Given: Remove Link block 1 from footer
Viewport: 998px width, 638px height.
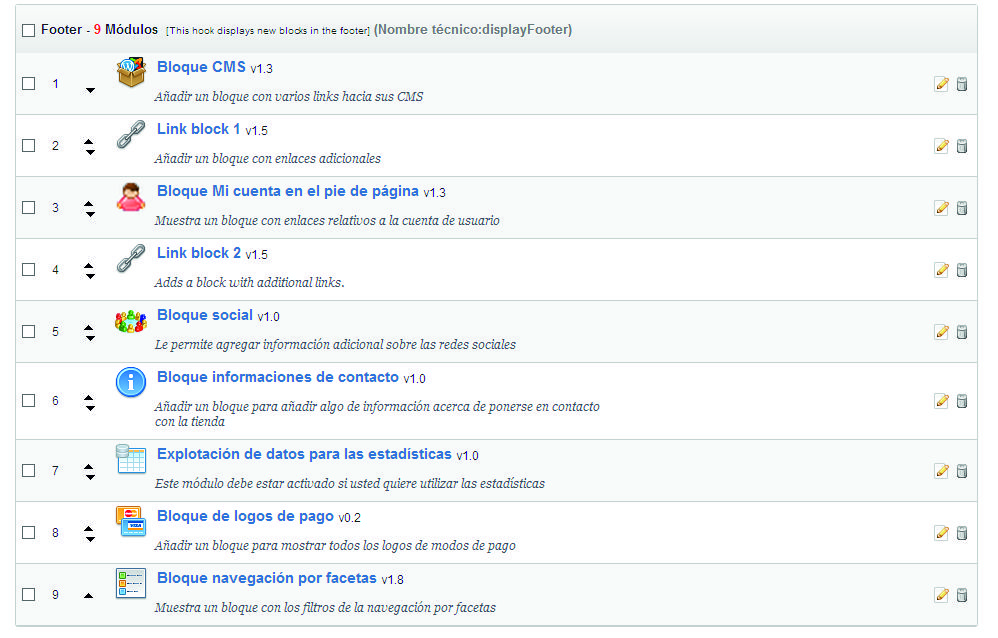Looking at the screenshot, I should pyautogui.click(x=962, y=146).
